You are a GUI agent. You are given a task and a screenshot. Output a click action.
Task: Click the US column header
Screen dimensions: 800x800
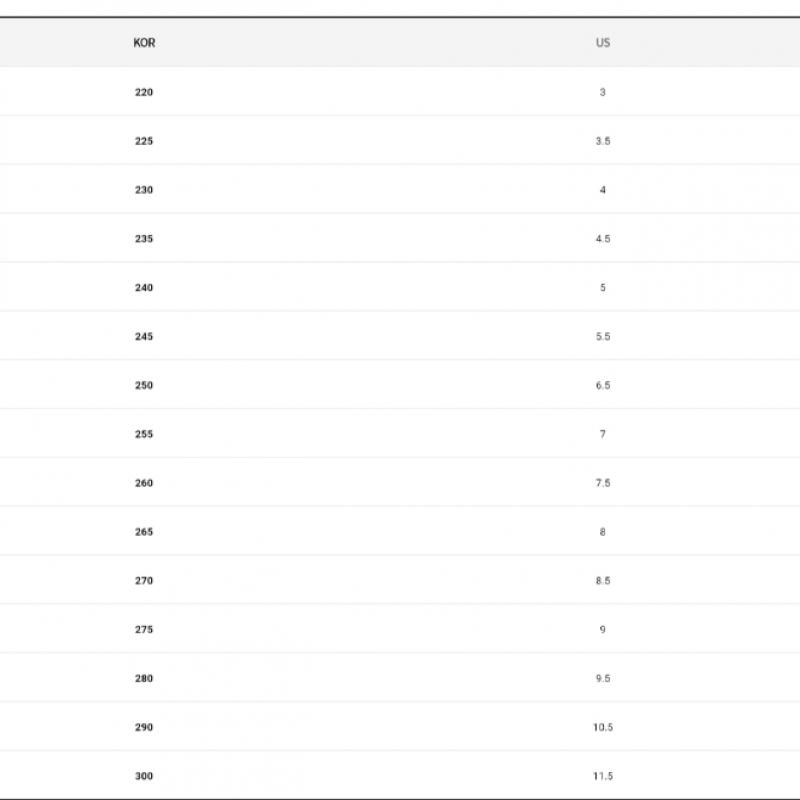pos(602,43)
